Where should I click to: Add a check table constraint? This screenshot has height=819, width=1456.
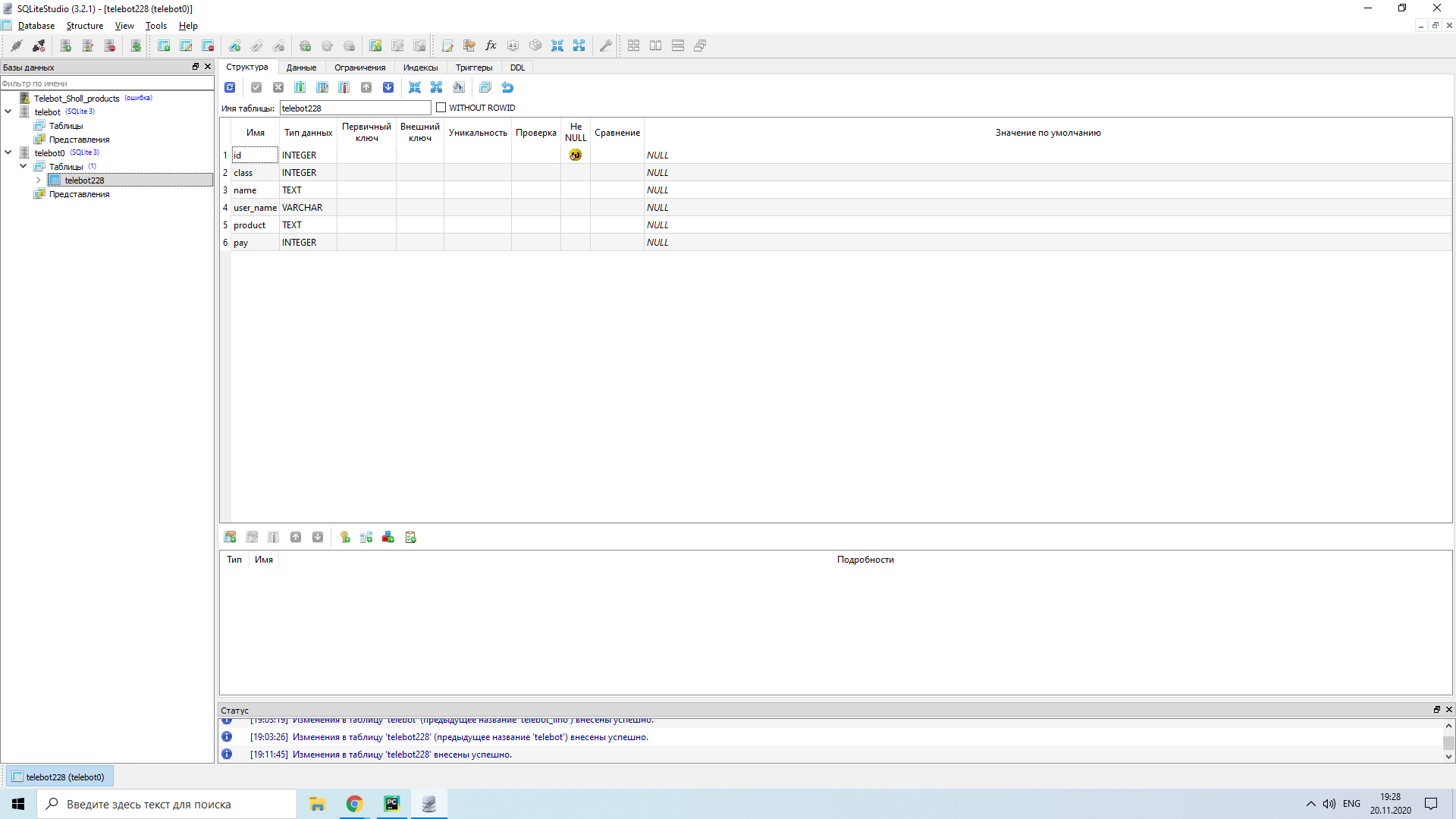[411, 538]
